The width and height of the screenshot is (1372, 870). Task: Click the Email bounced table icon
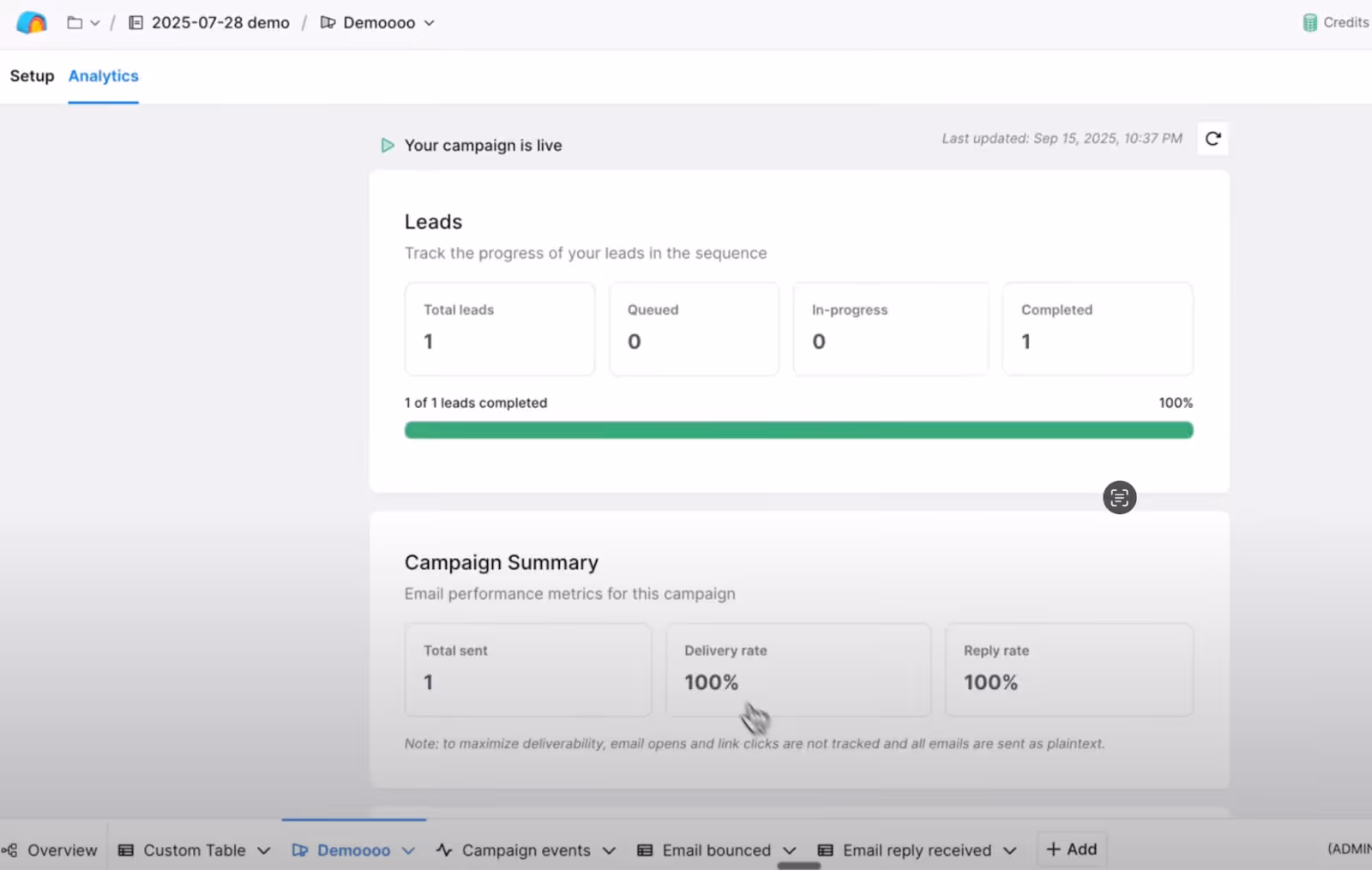pyautogui.click(x=645, y=849)
